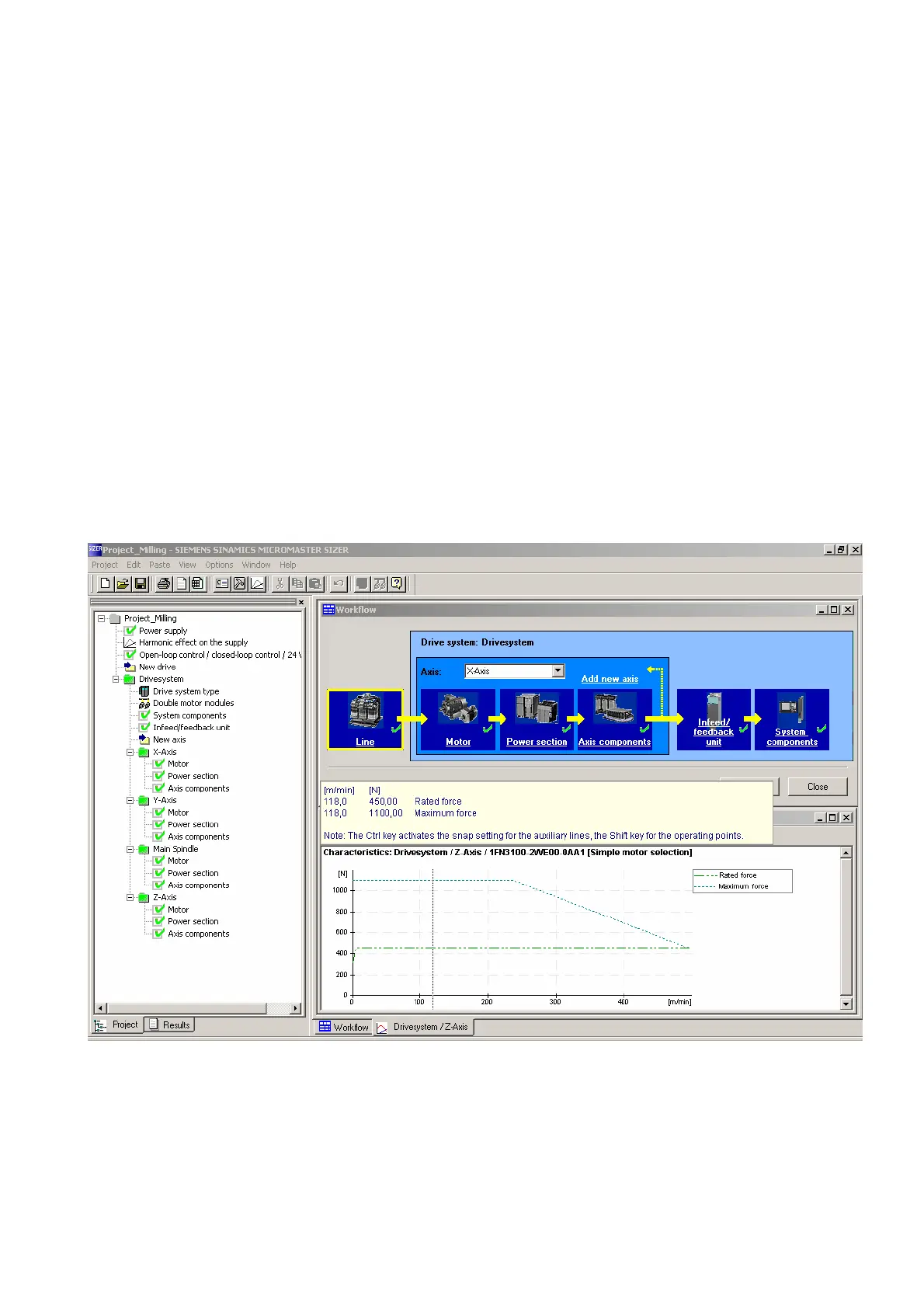
Task: Select Axis components under Z-Axis
Action: point(199,934)
